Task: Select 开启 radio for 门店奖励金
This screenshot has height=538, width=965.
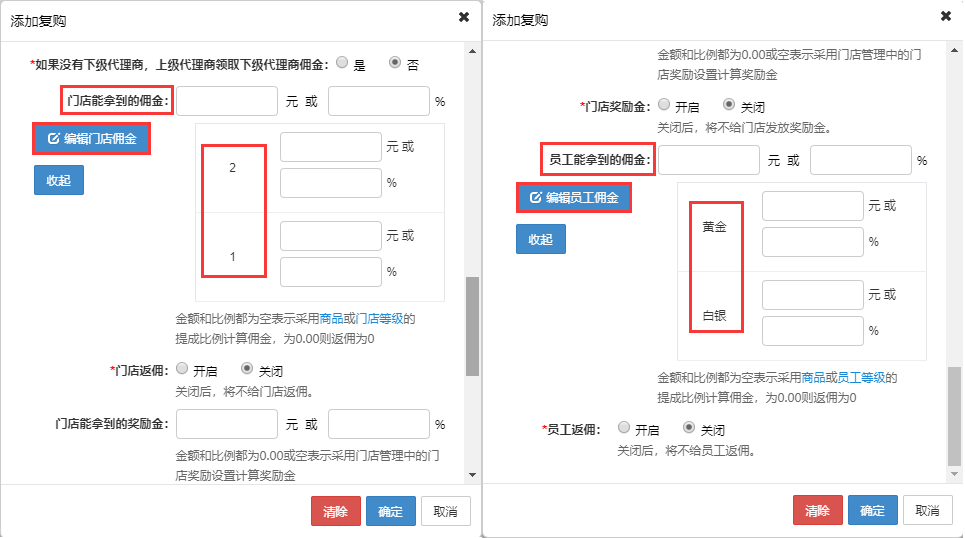Action: click(x=663, y=105)
